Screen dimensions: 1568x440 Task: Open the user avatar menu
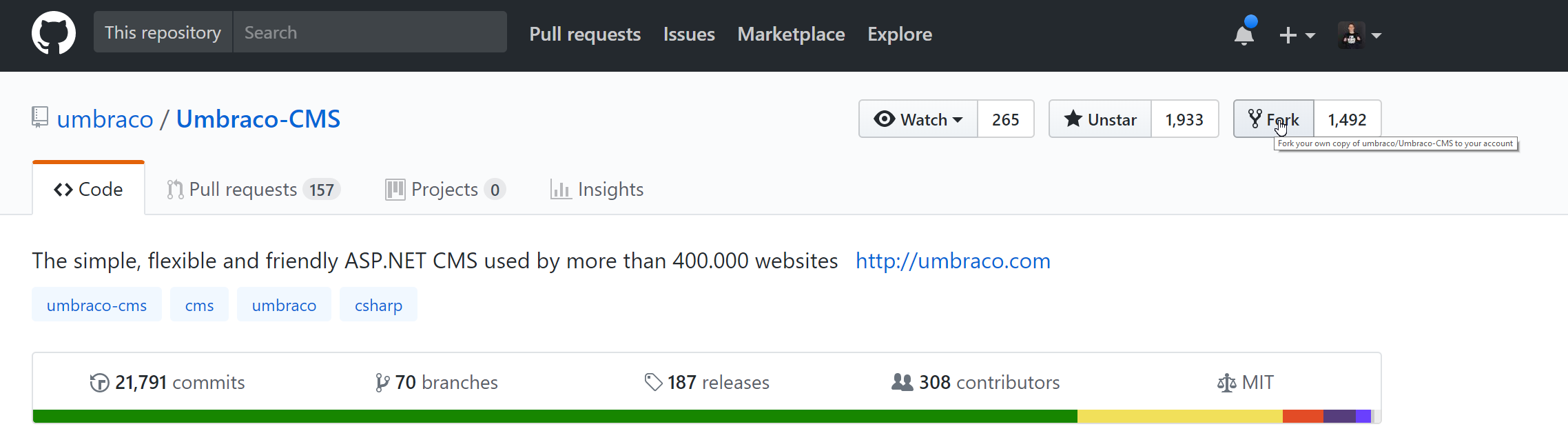pos(1351,34)
